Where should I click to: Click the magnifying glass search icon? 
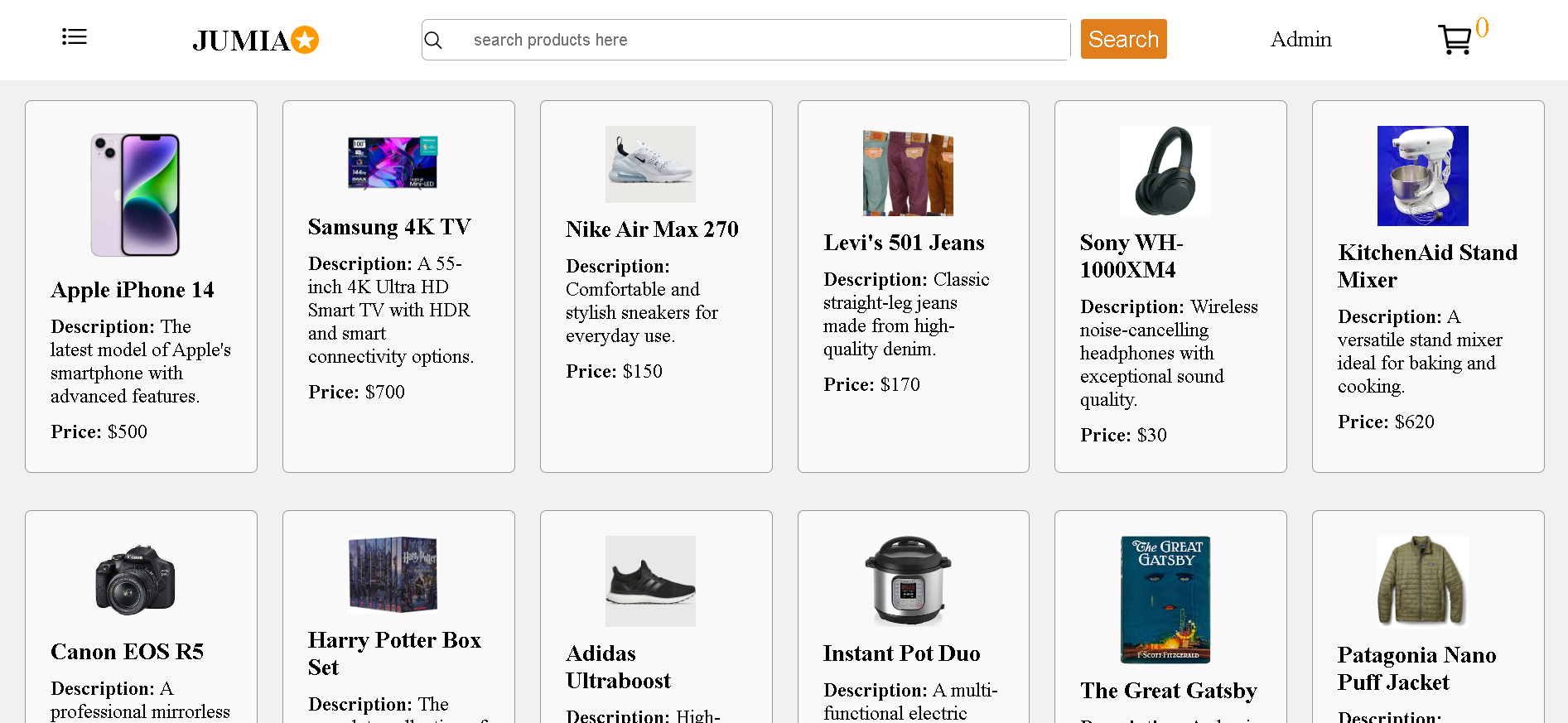pyautogui.click(x=433, y=40)
